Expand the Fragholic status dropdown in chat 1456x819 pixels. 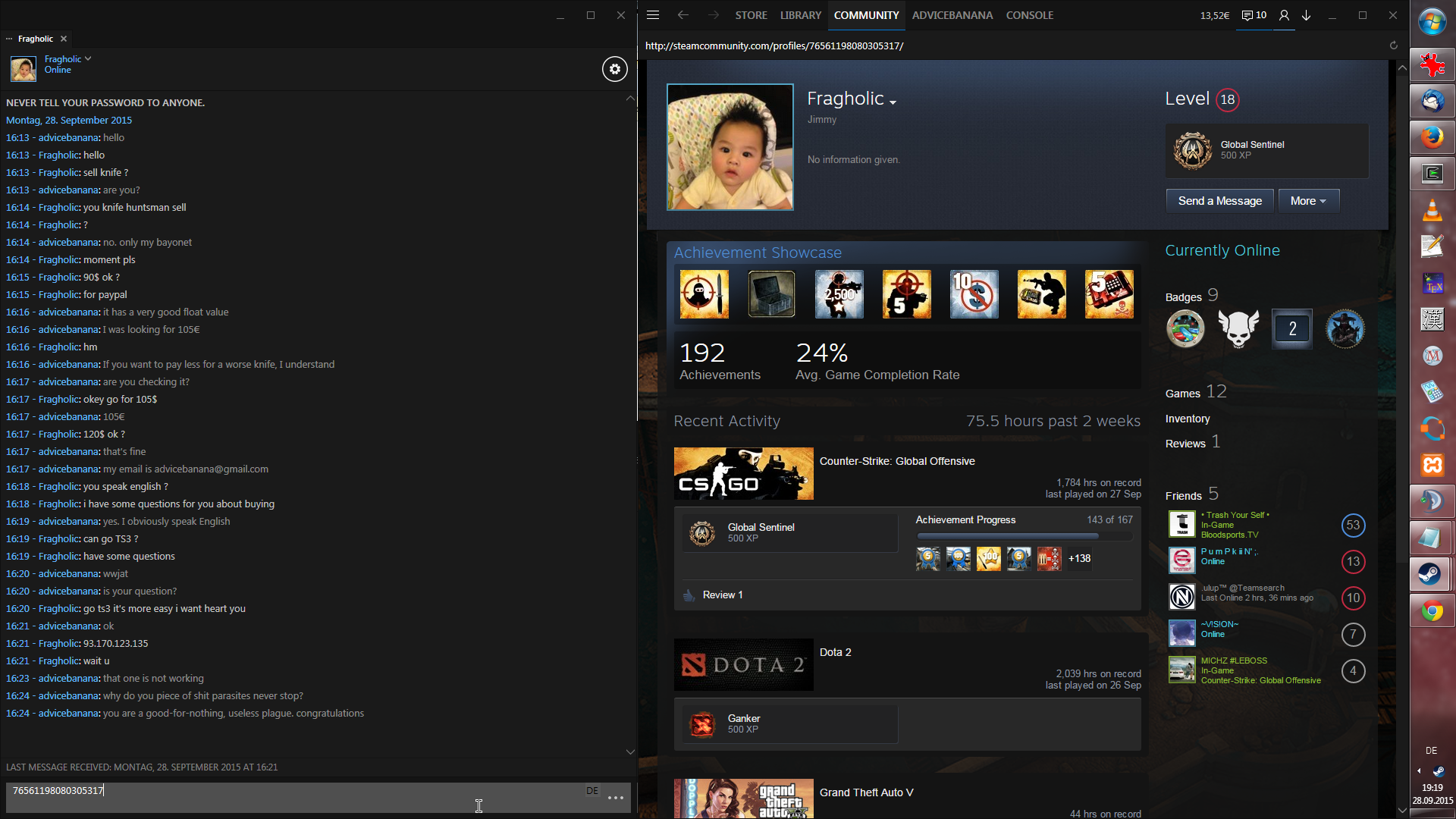(88, 58)
